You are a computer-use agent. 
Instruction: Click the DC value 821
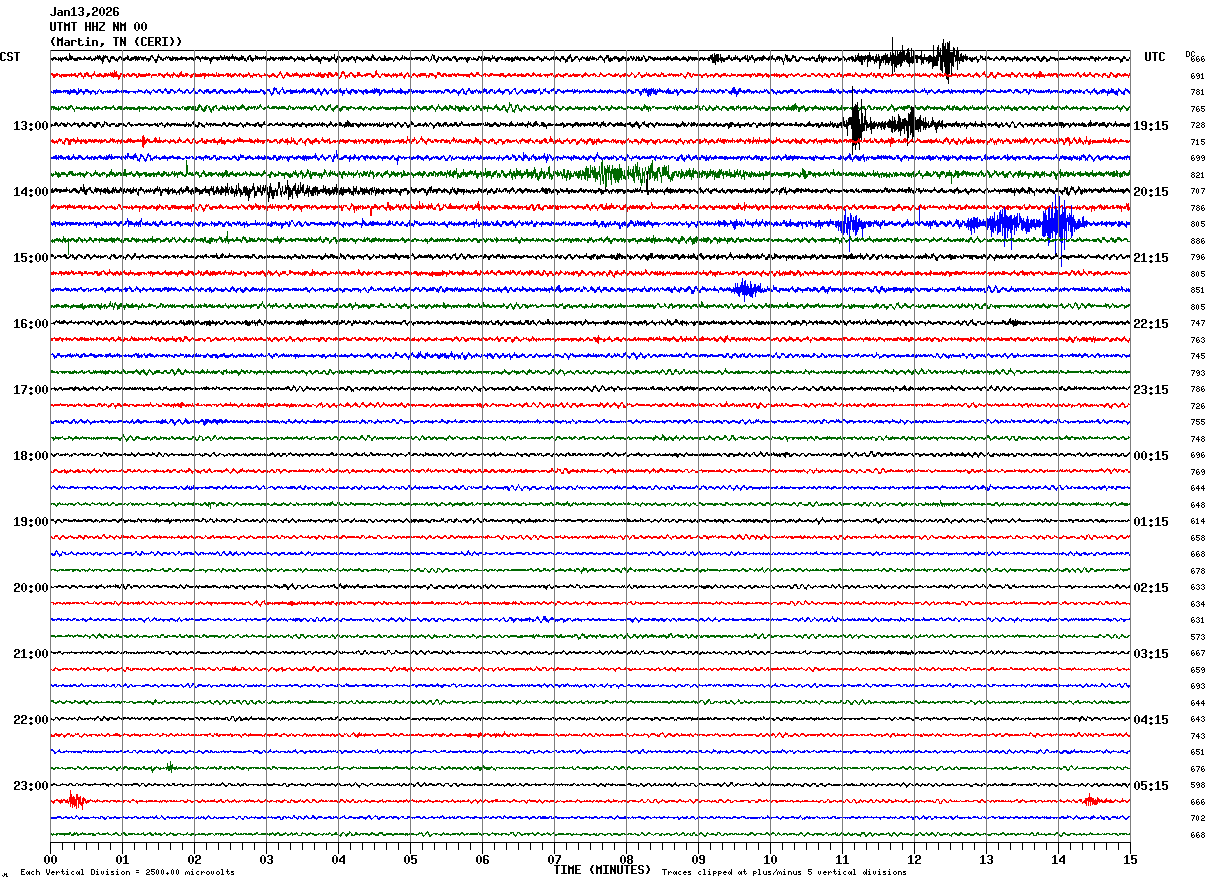(x=1197, y=175)
